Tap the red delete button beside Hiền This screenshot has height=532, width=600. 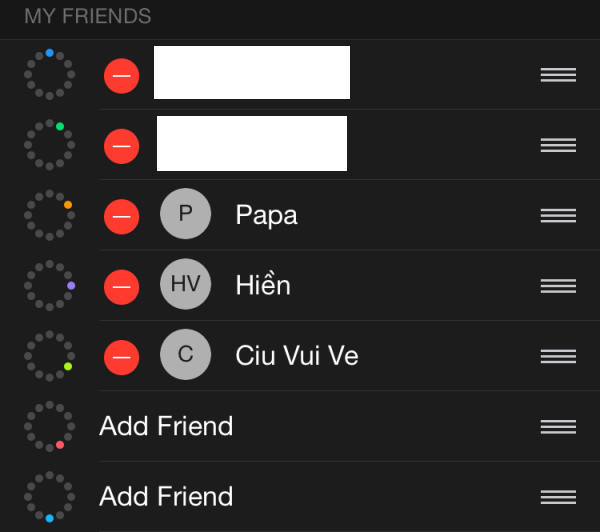pos(121,285)
